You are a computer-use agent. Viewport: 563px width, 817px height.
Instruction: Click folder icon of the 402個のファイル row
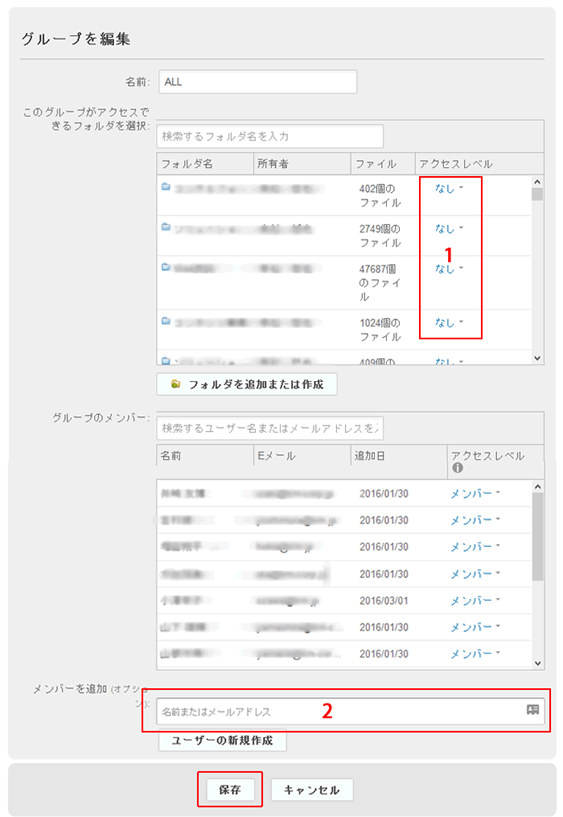[x=166, y=187]
